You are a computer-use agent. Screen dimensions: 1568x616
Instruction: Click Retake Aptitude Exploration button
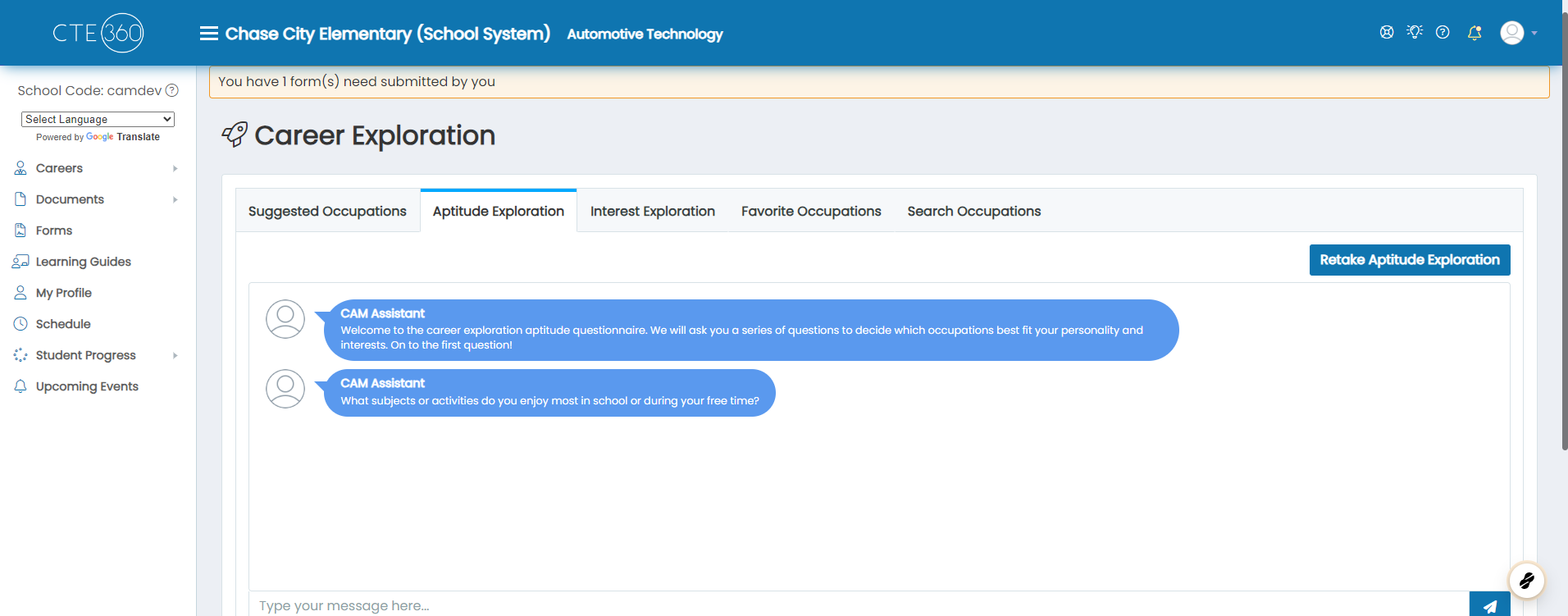(x=1410, y=260)
